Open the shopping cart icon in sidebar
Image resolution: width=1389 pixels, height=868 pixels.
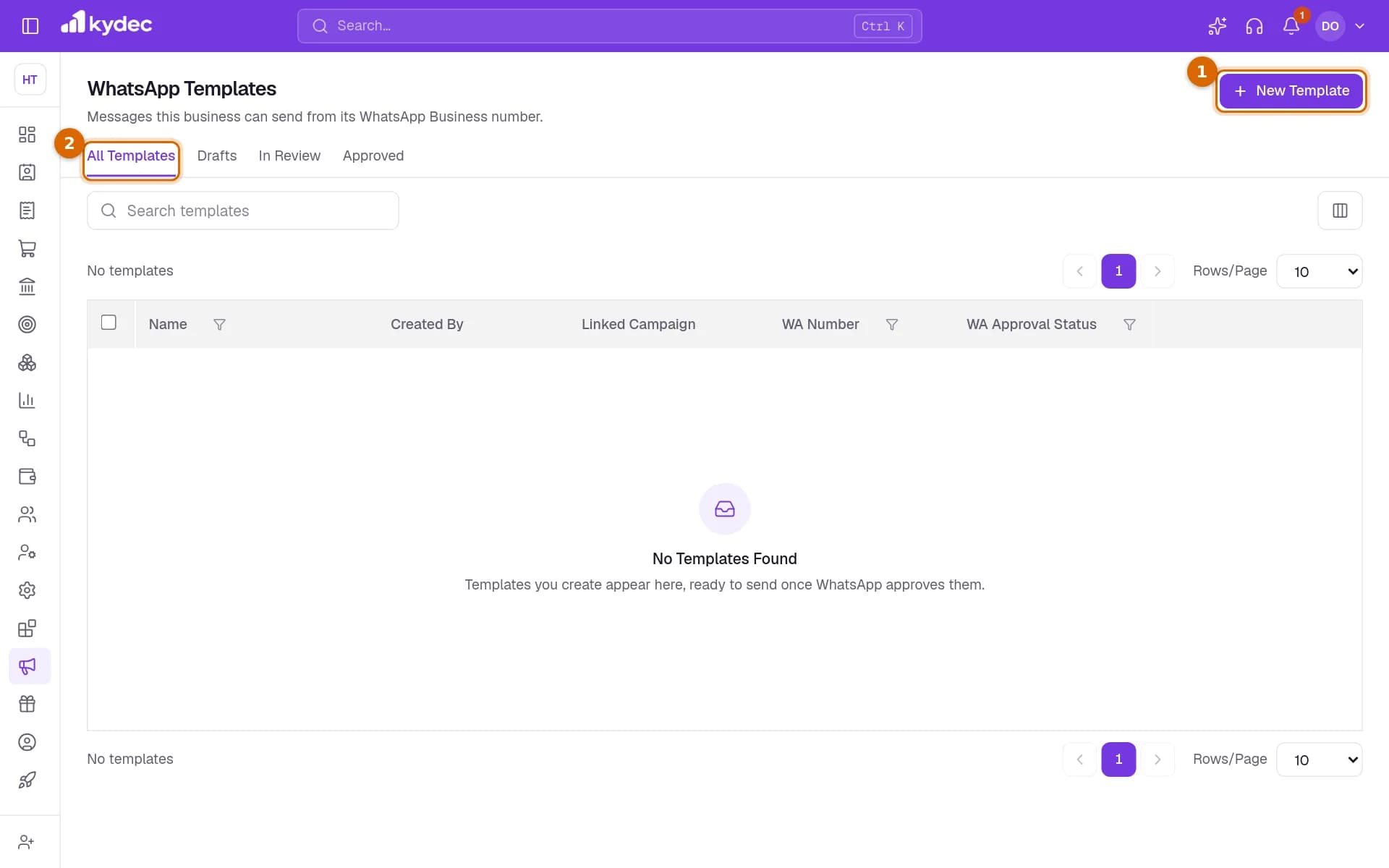click(x=27, y=248)
